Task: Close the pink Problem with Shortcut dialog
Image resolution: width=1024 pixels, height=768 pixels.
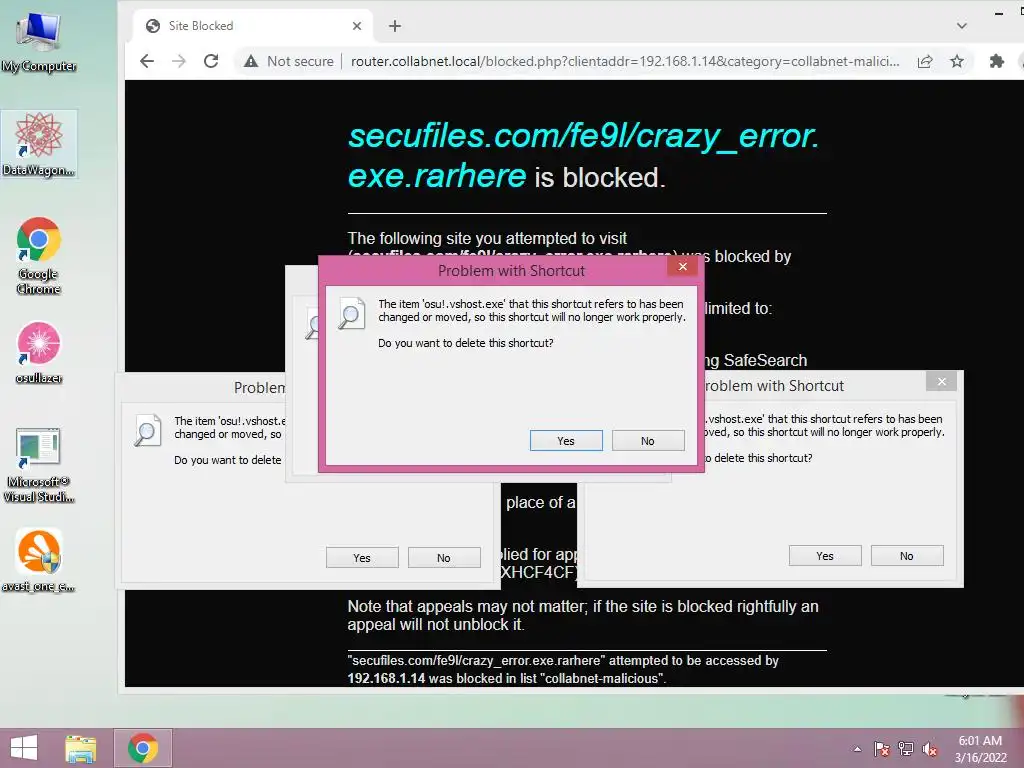Action: 682,266
